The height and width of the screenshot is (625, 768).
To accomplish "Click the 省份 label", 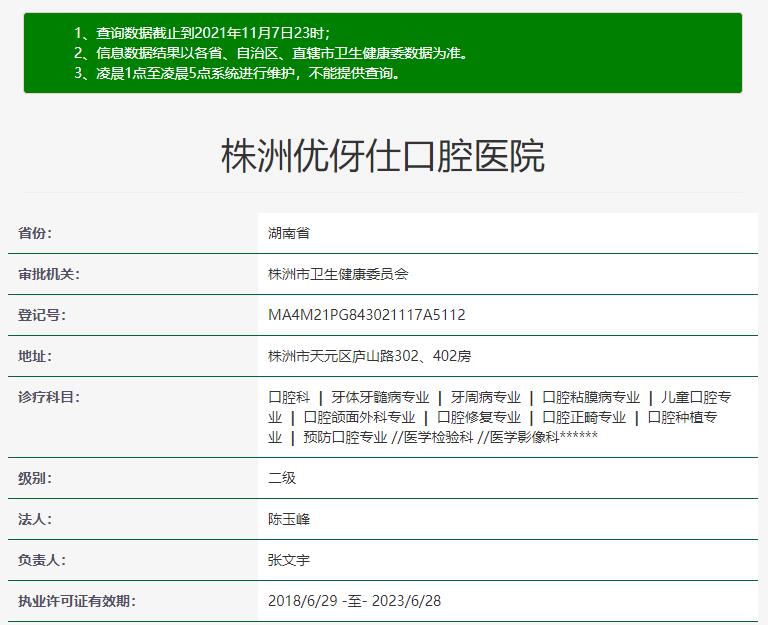I will [x=35, y=233].
